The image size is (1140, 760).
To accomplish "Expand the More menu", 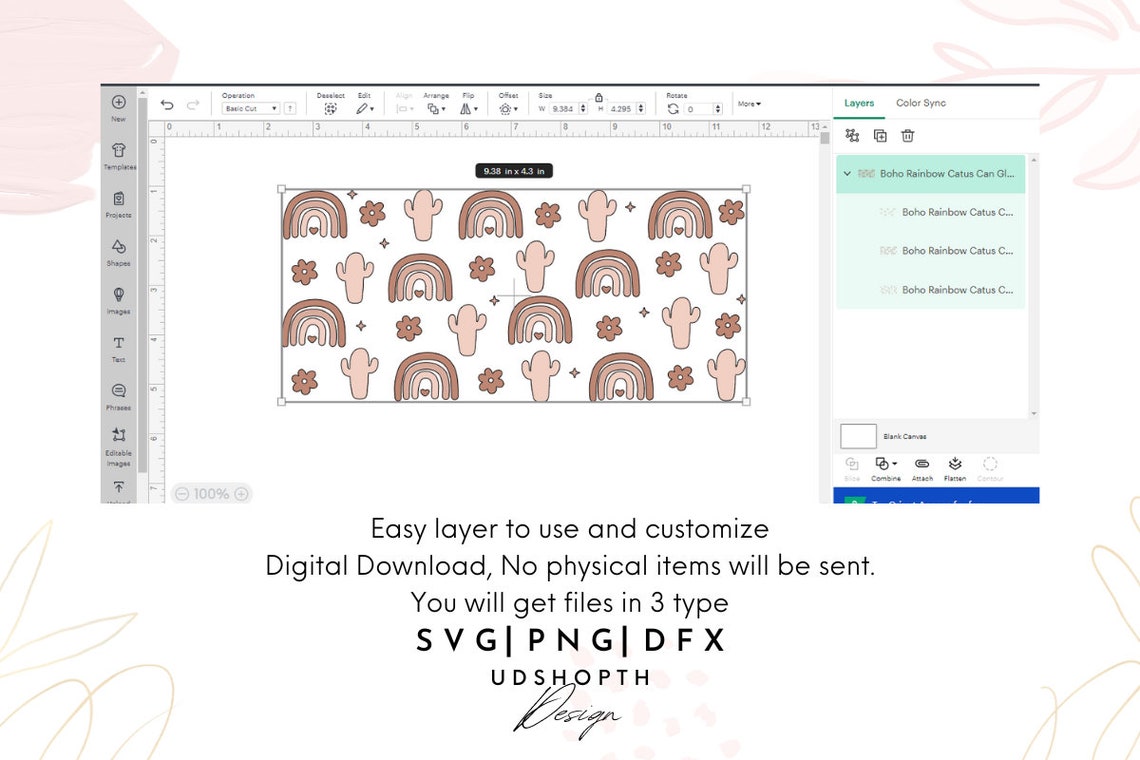I will pos(749,104).
